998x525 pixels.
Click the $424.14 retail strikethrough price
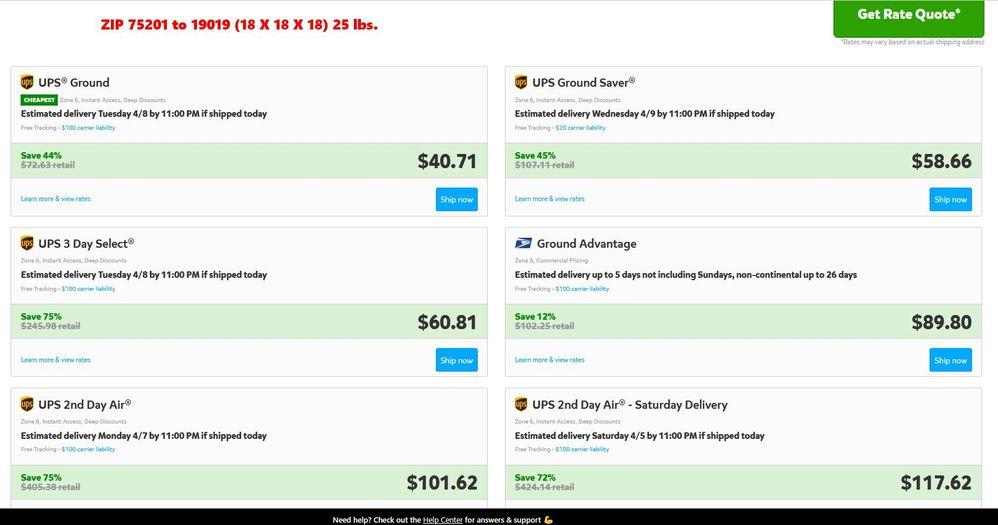pos(544,487)
